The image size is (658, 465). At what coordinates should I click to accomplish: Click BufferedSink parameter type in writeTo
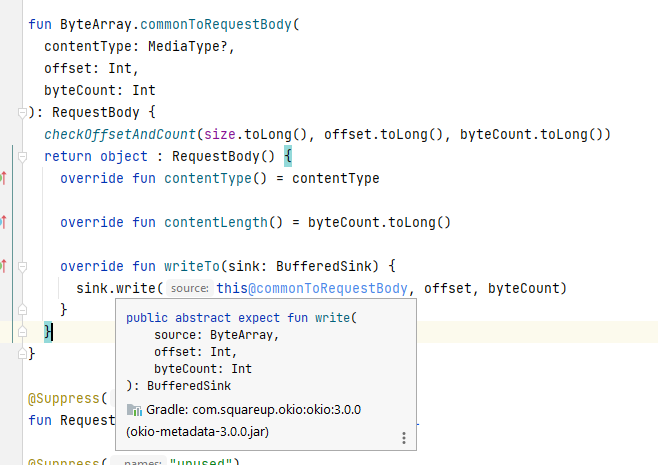(x=324, y=266)
